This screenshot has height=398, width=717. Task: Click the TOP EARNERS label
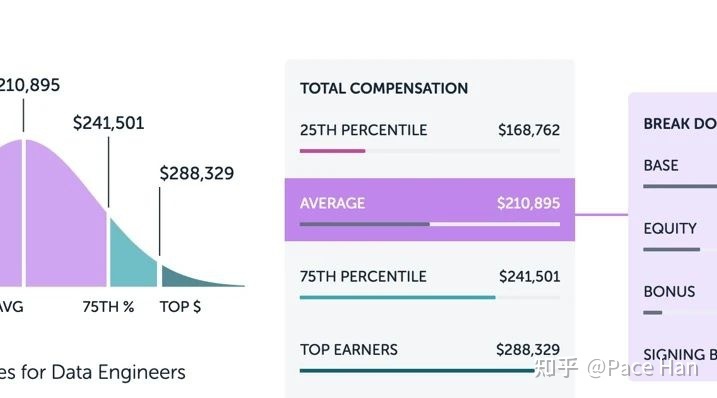pos(348,350)
